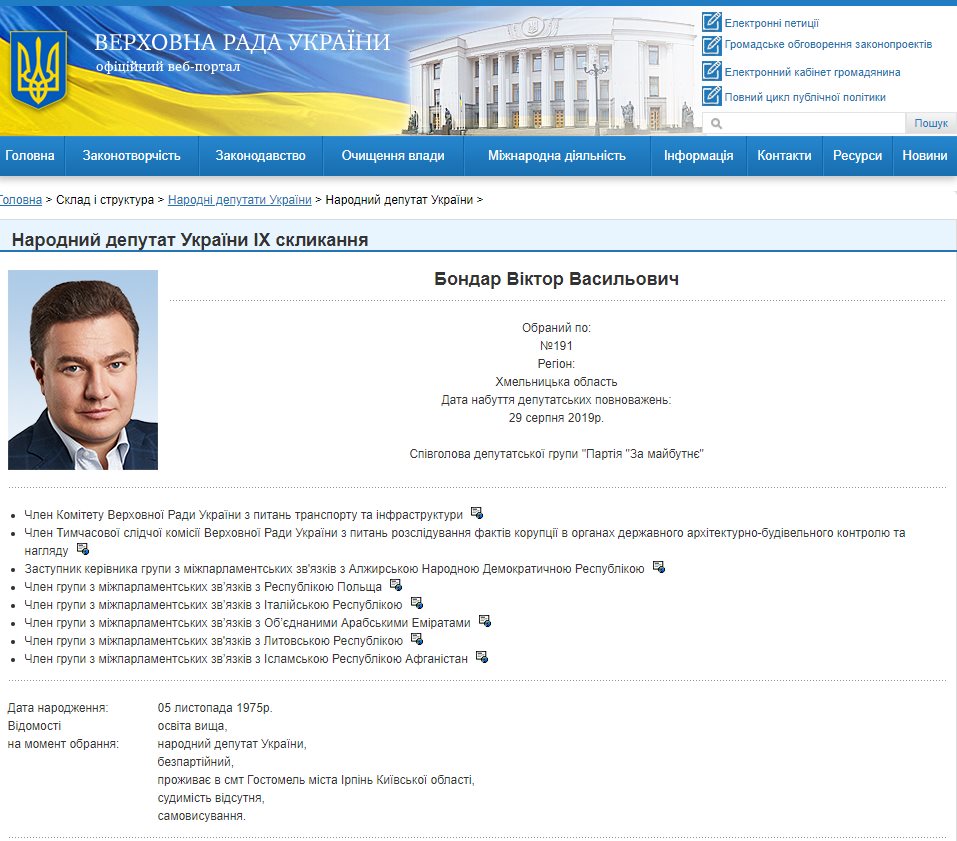Open details icon after Об'єднаними Арабськими Еміратами
The width and height of the screenshot is (957, 841).
[x=484, y=621]
